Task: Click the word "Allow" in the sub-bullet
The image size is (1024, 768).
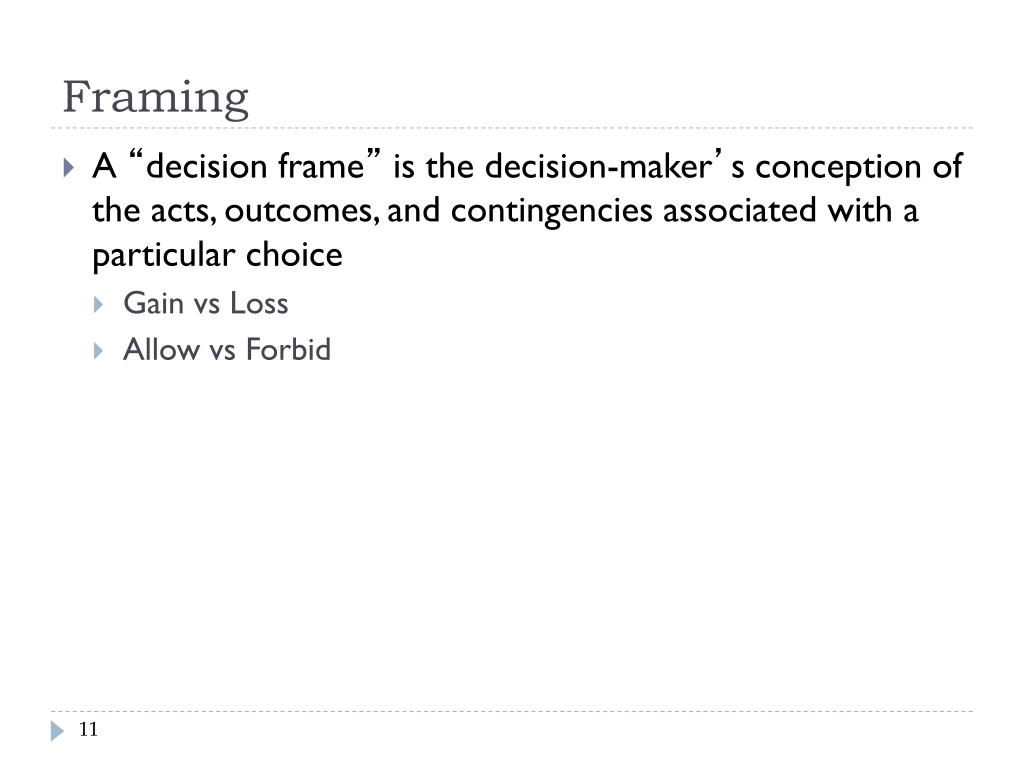Action: (x=161, y=349)
